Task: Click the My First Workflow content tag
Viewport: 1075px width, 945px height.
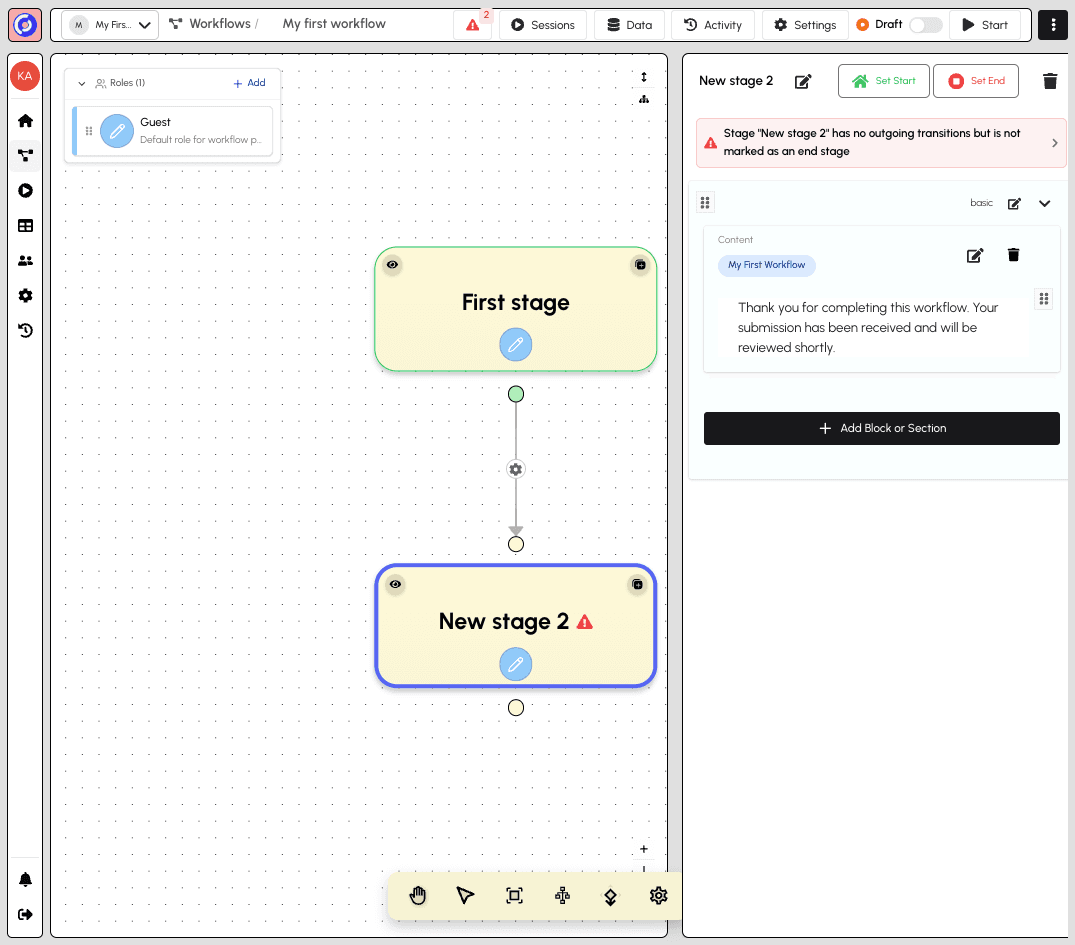Action: [766, 265]
